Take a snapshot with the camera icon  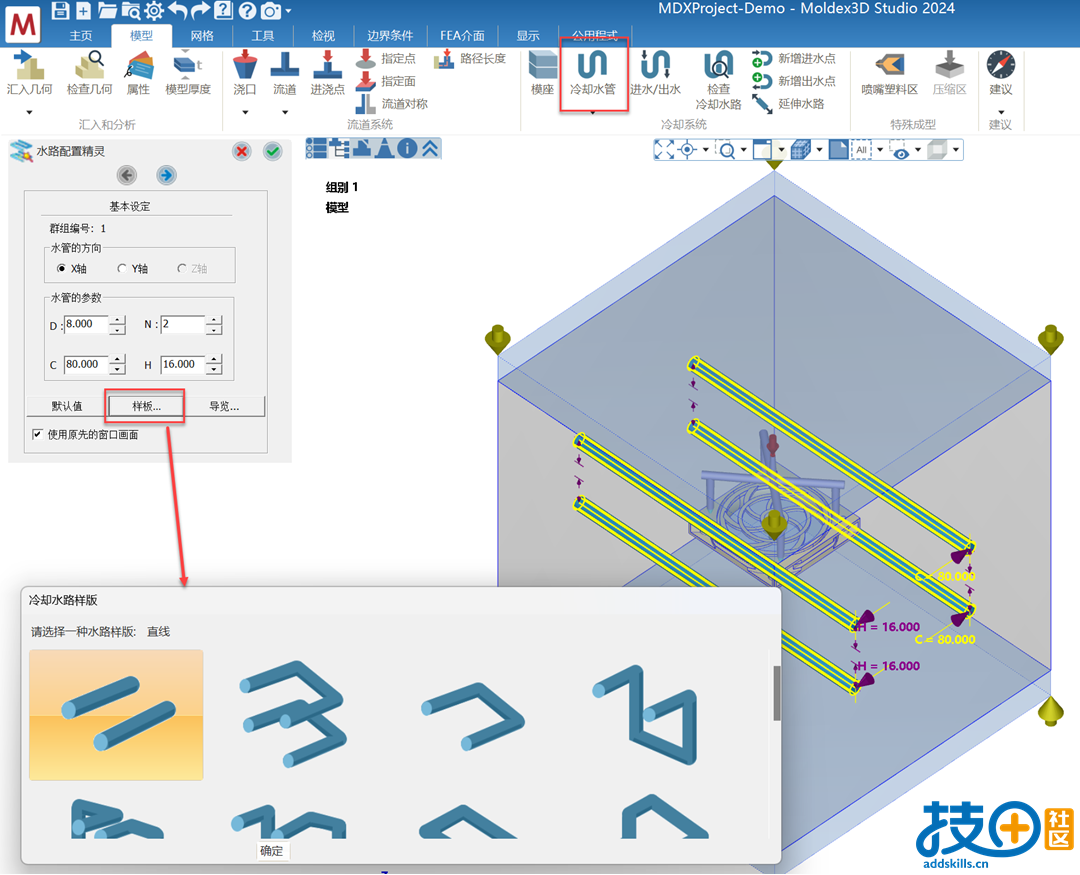(271, 10)
